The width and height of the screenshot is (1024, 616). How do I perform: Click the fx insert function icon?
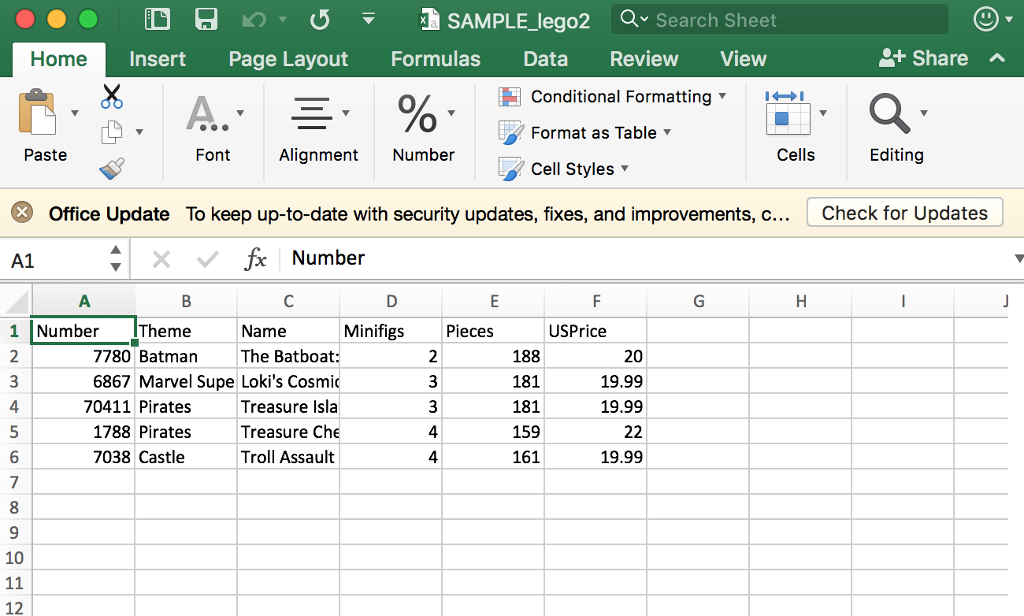coord(255,259)
